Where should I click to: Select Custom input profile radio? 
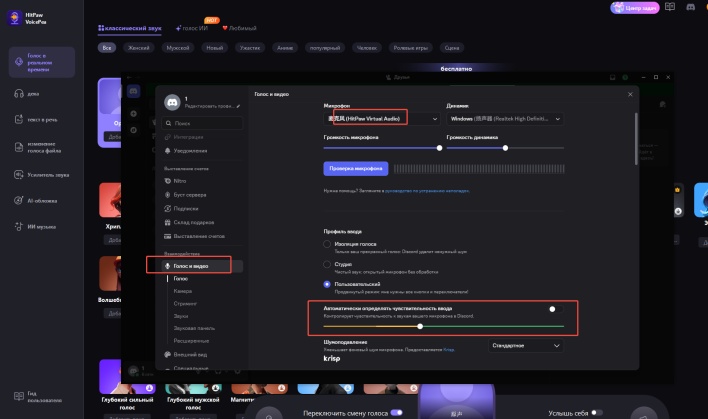point(327,284)
